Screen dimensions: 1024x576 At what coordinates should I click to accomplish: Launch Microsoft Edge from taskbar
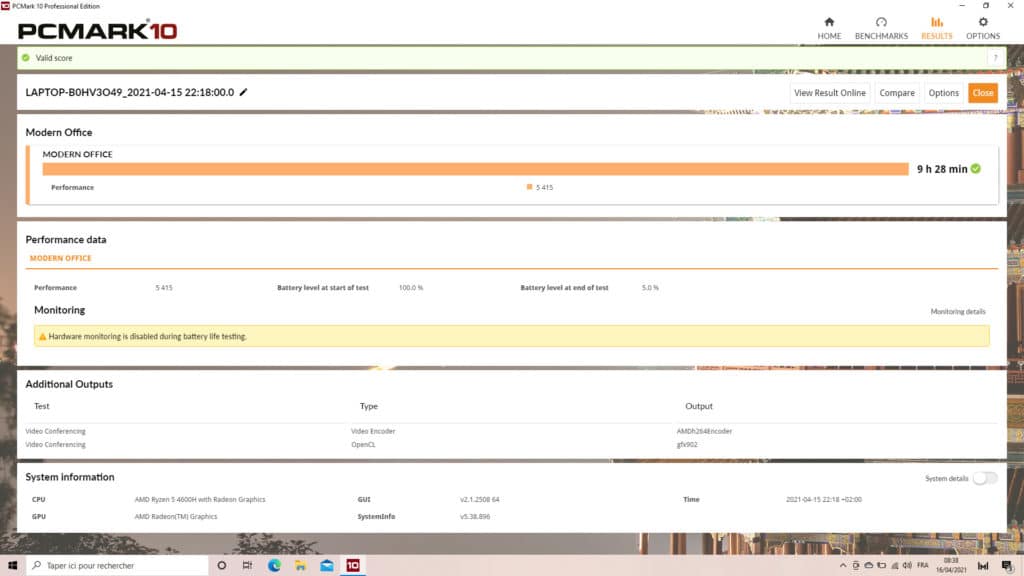coord(274,565)
